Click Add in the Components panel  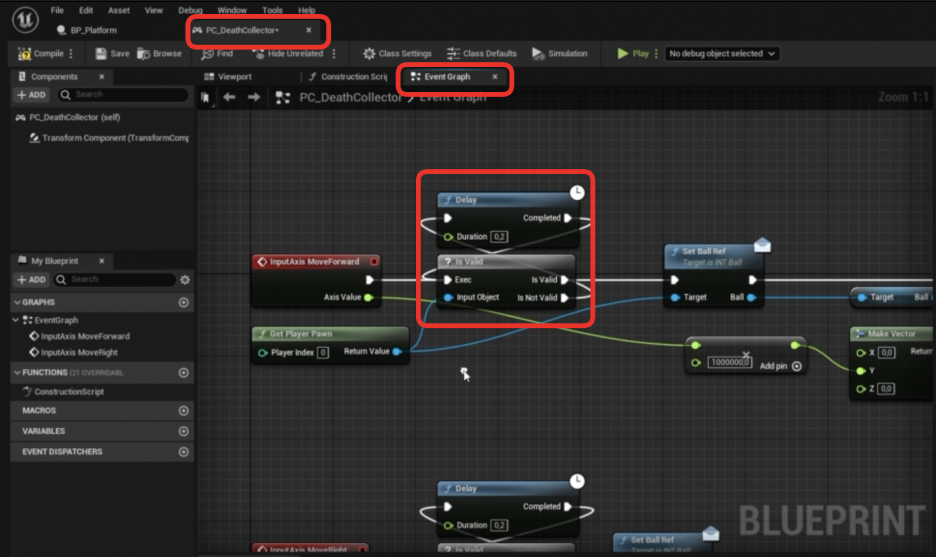point(32,95)
